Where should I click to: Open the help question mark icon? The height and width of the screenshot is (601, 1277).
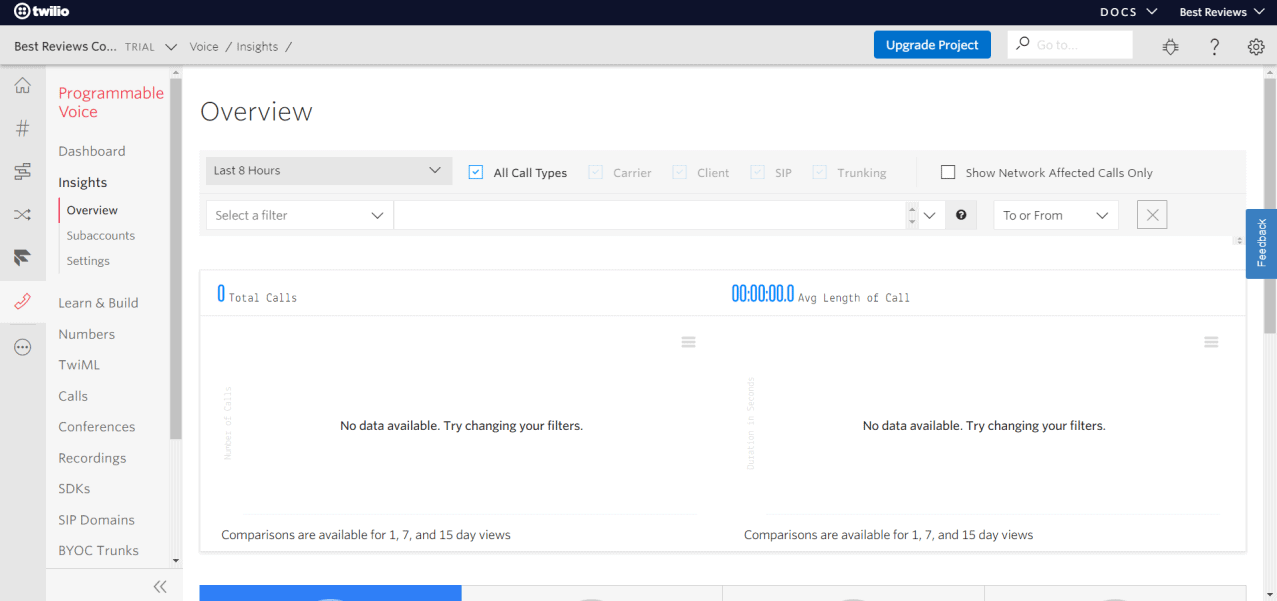point(1214,46)
